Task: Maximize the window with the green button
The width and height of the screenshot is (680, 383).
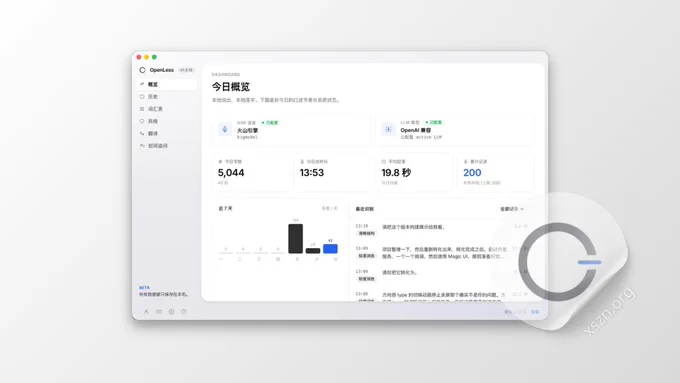Action: coord(154,57)
